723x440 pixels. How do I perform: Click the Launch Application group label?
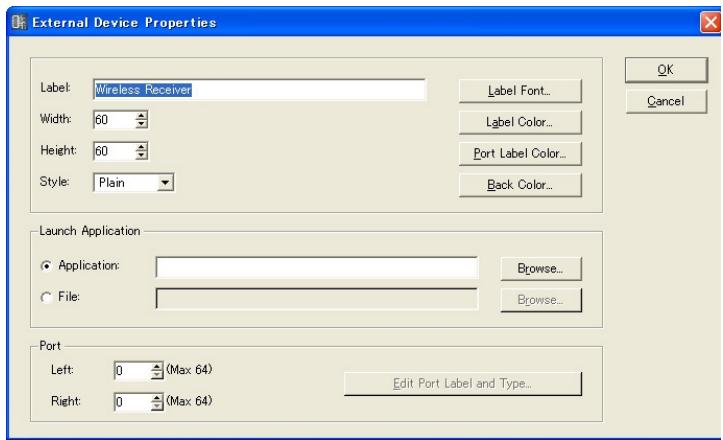pyautogui.click(x=90, y=231)
